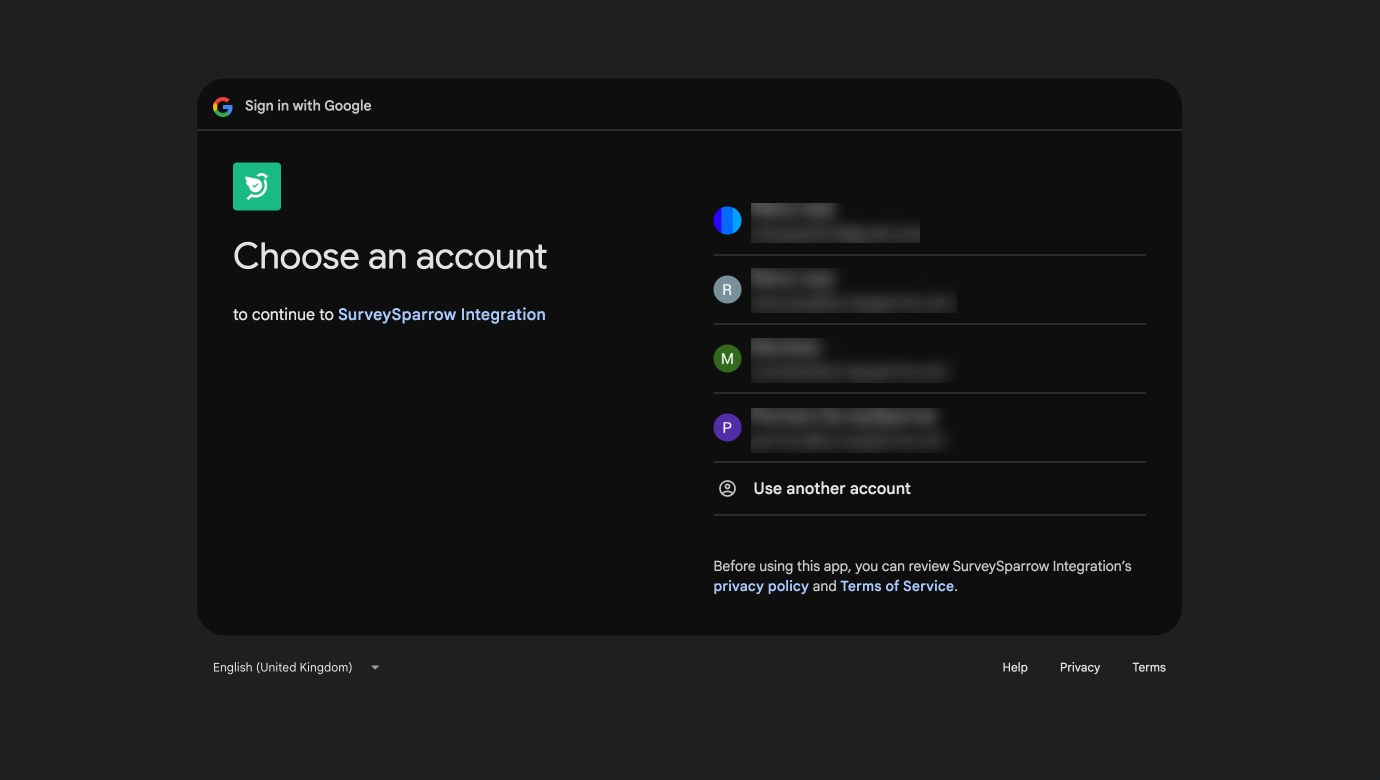Choose the account with the purple P avatar
1380x780 pixels.
[x=929, y=428]
